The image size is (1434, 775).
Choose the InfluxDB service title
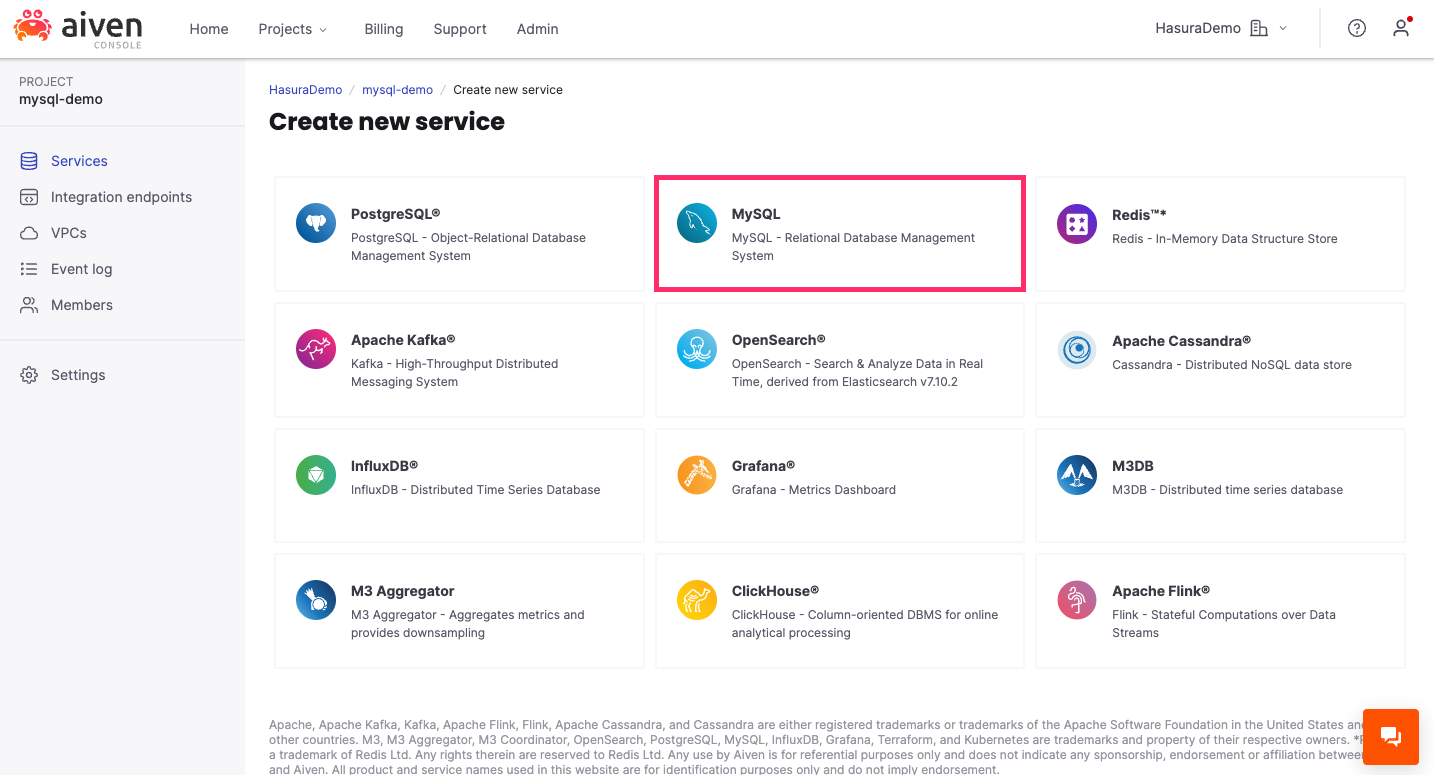[384, 466]
